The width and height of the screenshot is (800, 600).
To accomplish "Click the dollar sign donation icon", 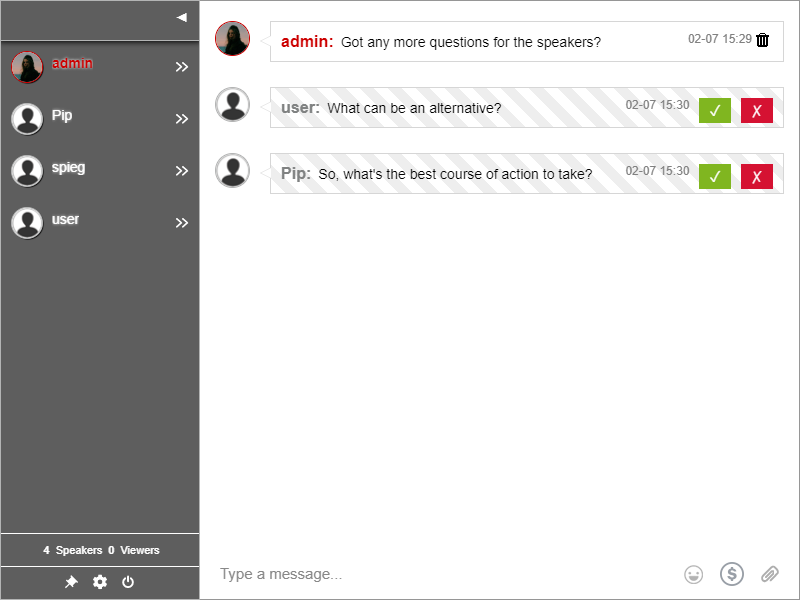I will click(x=732, y=574).
